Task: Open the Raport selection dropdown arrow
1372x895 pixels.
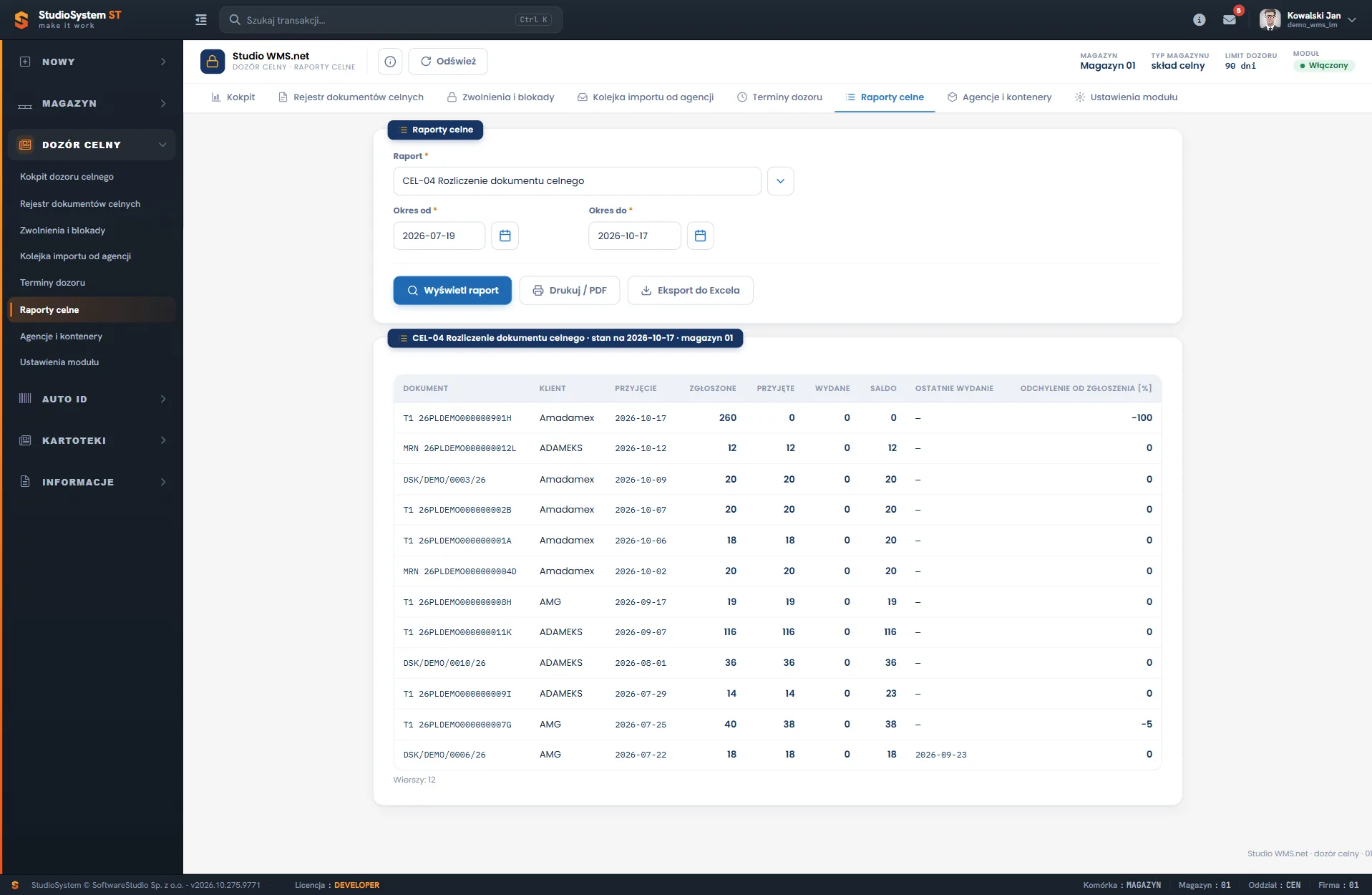Action: 780,181
